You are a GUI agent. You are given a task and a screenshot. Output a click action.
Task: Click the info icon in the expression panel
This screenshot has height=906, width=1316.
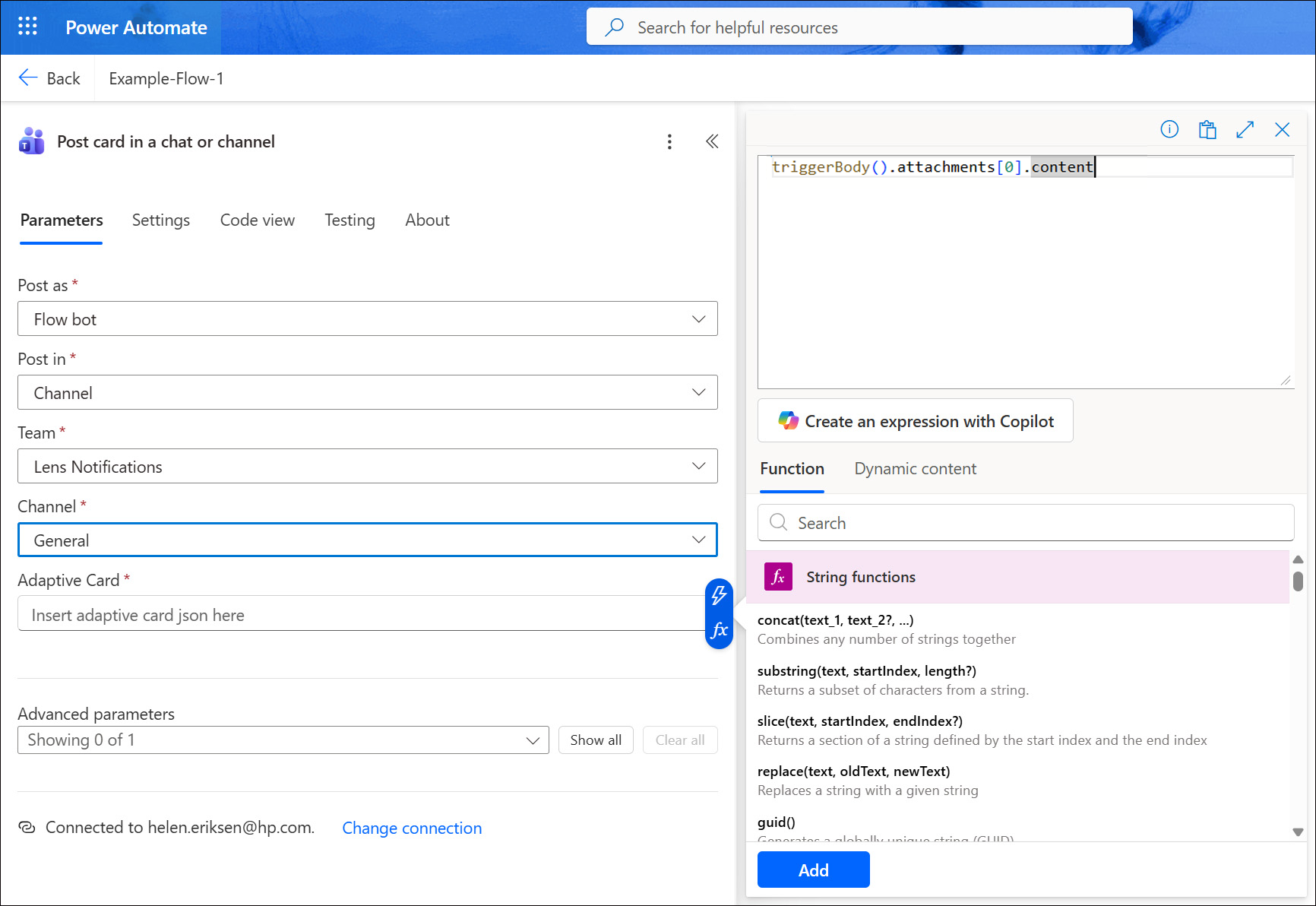(x=1169, y=129)
